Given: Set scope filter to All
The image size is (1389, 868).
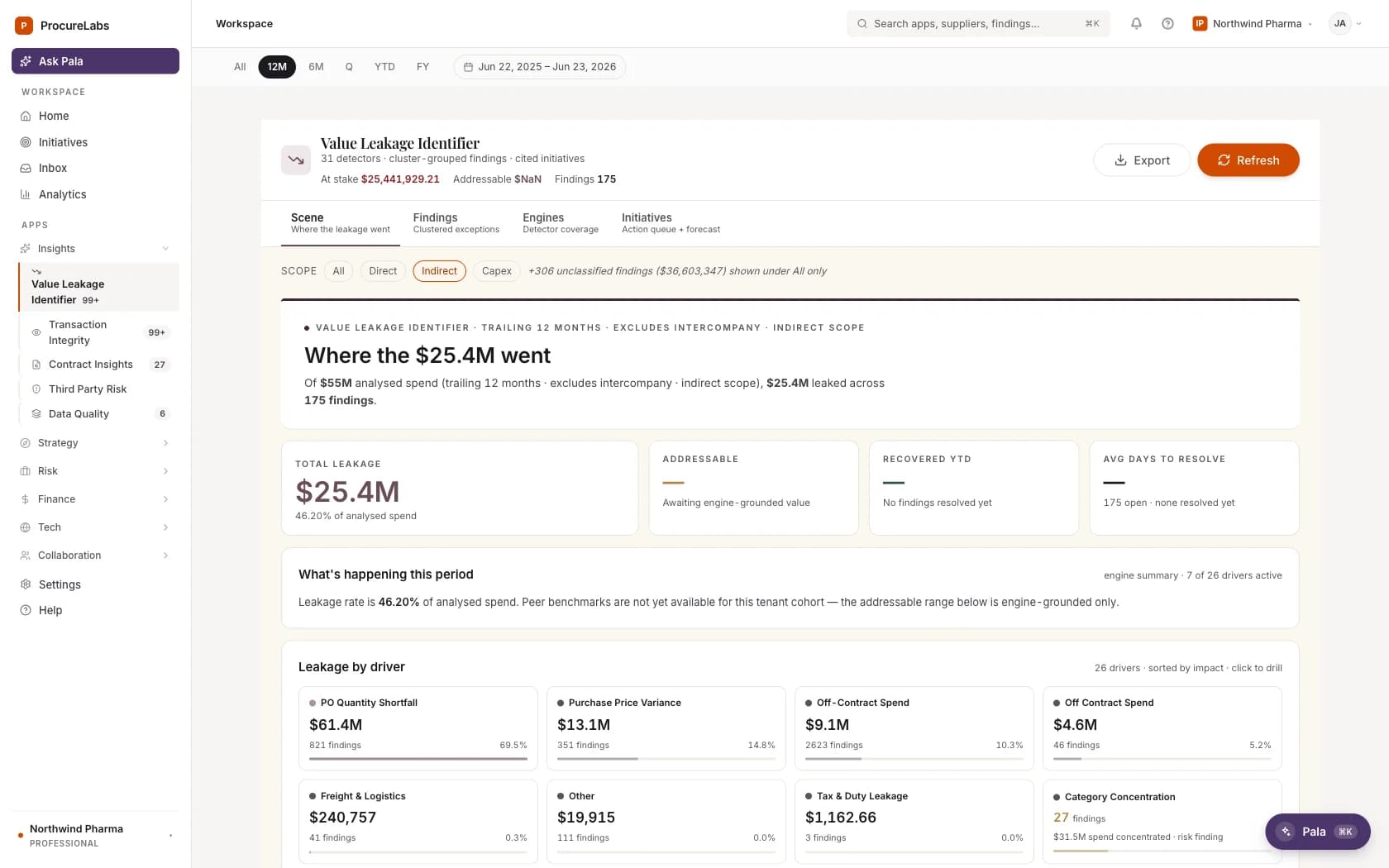Looking at the screenshot, I should pyautogui.click(x=339, y=271).
